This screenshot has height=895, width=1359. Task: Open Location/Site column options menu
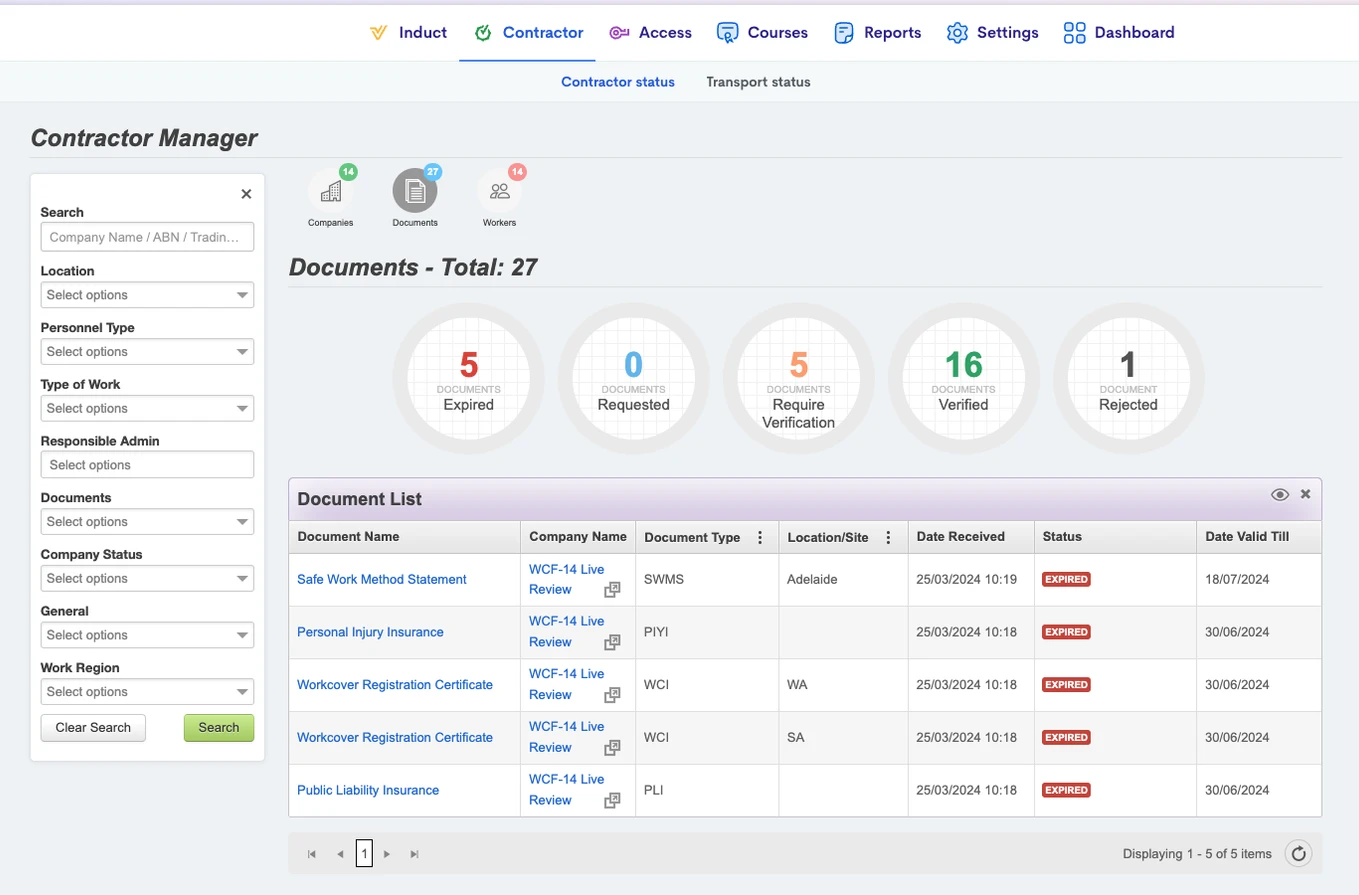(888, 537)
